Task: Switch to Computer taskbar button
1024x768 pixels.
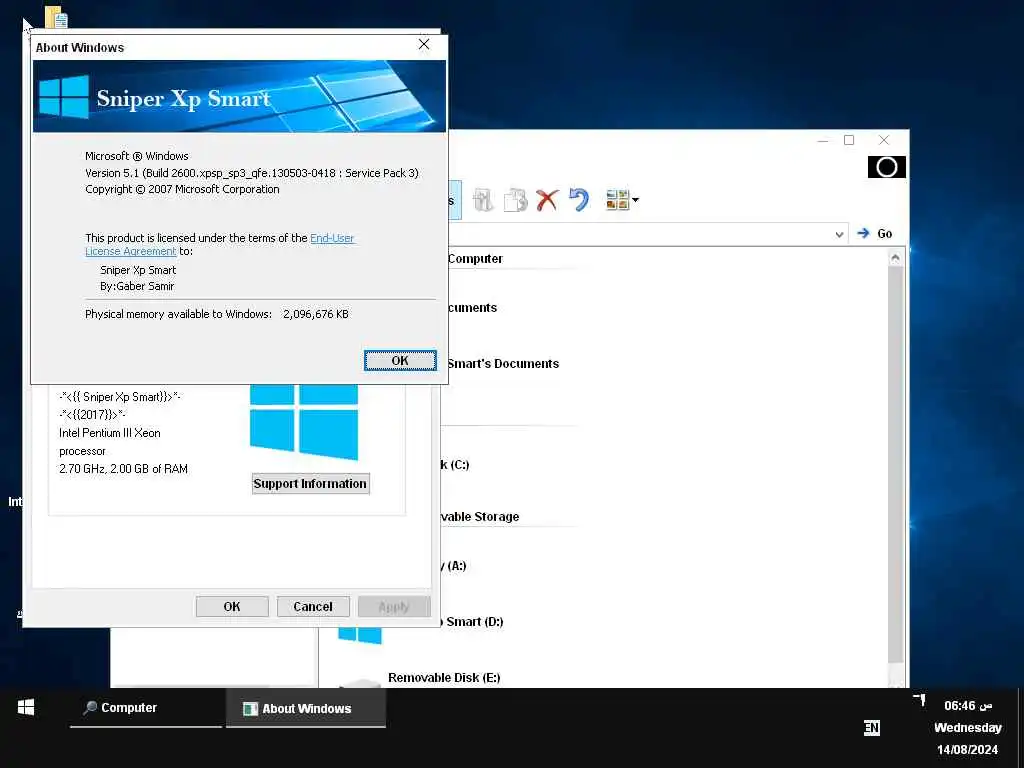Action: [x=146, y=708]
